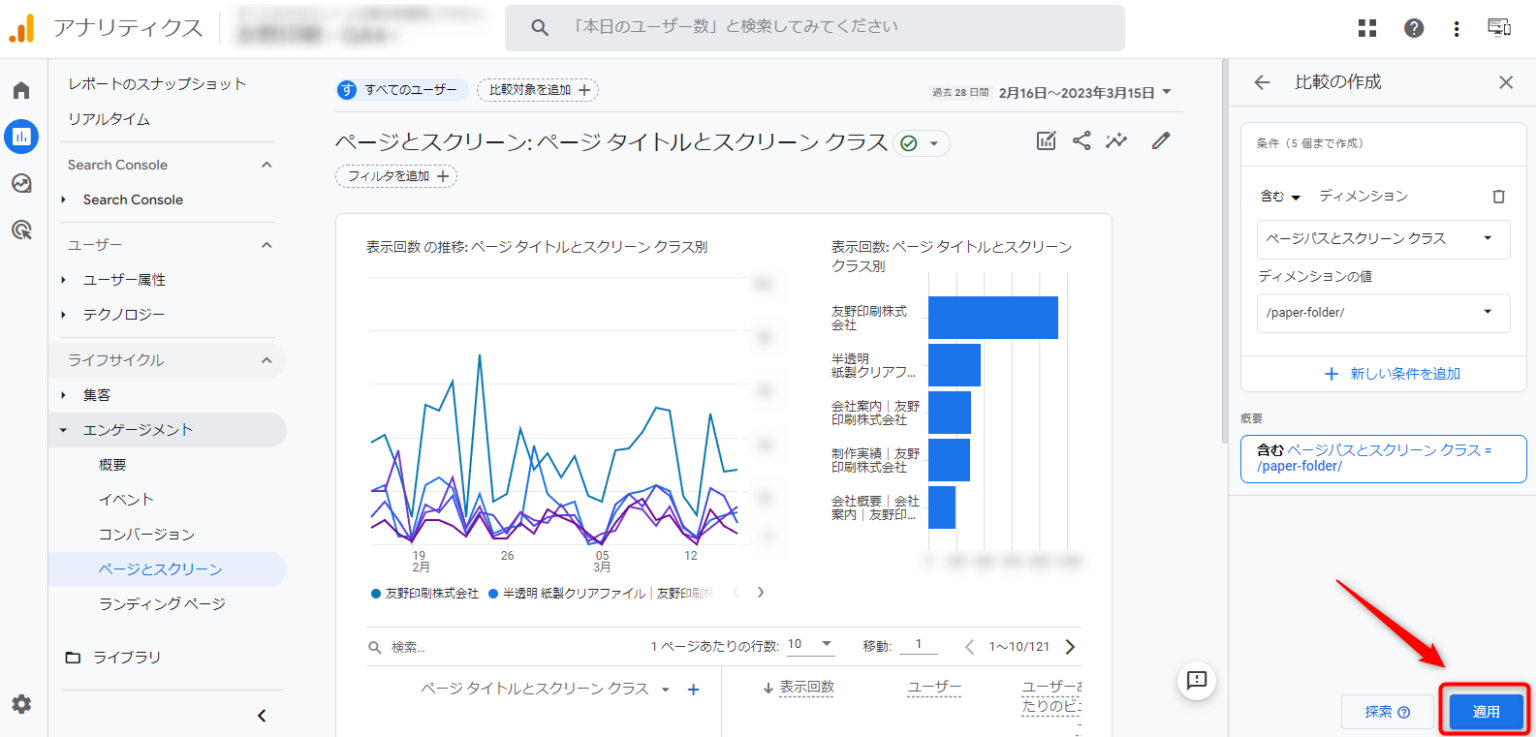Open Admin via the gear icon
The width and height of the screenshot is (1536, 737).
click(x=23, y=704)
